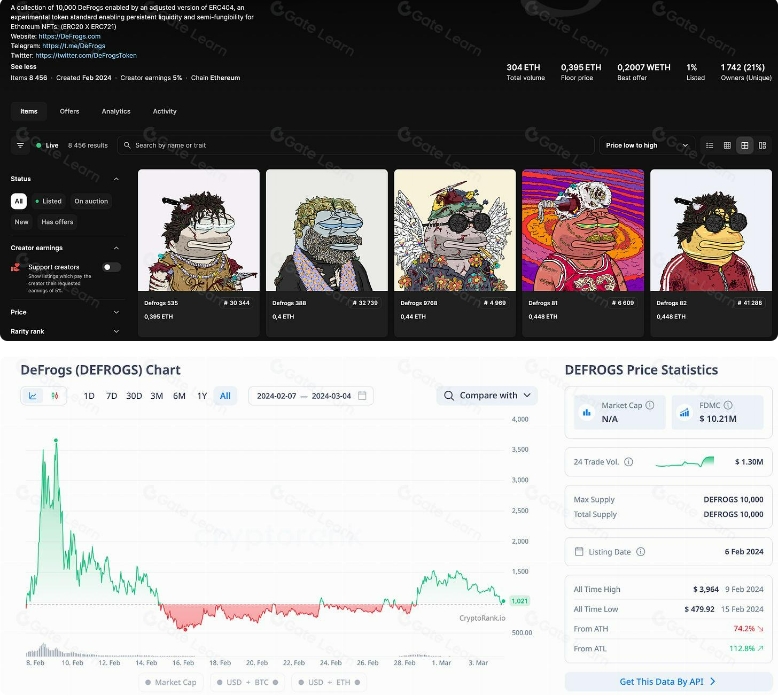The image size is (779, 696).
Task: Open the Defrogs 9768 NFT card
Action: coord(455,253)
